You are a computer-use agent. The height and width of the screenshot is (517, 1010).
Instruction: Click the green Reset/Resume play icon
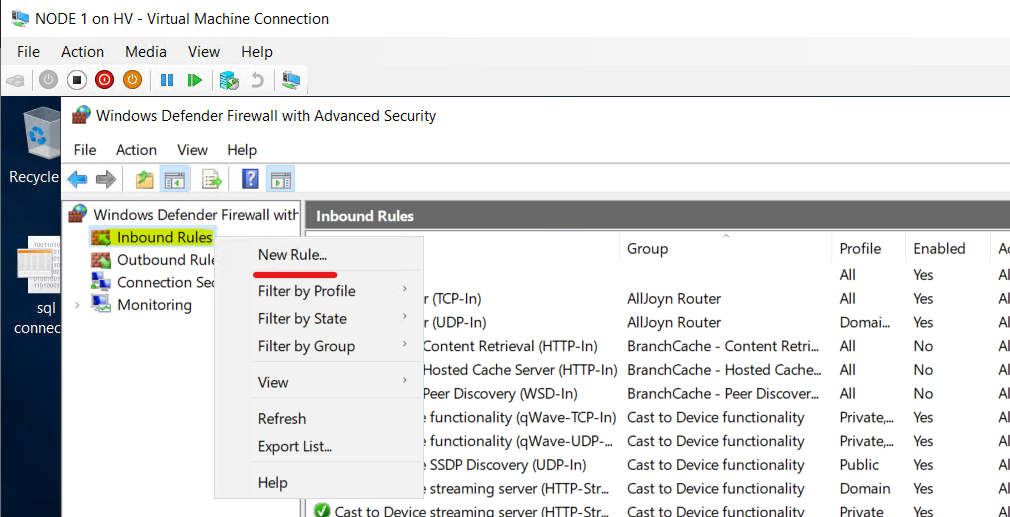pos(195,80)
